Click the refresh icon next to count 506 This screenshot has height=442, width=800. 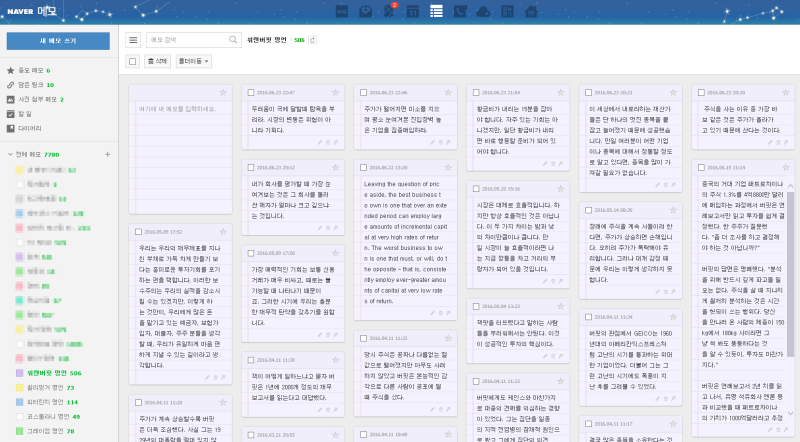[312, 39]
